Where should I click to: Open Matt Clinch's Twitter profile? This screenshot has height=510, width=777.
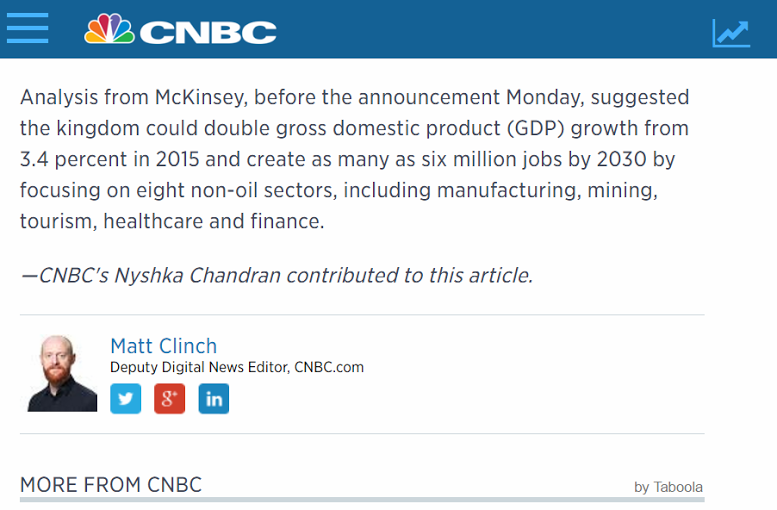[x=125, y=398]
